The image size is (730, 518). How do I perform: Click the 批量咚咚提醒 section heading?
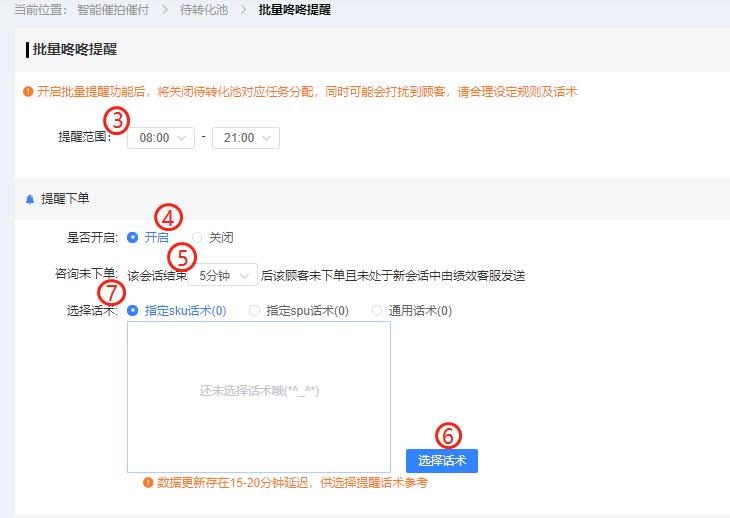click(x=74, y=49)
